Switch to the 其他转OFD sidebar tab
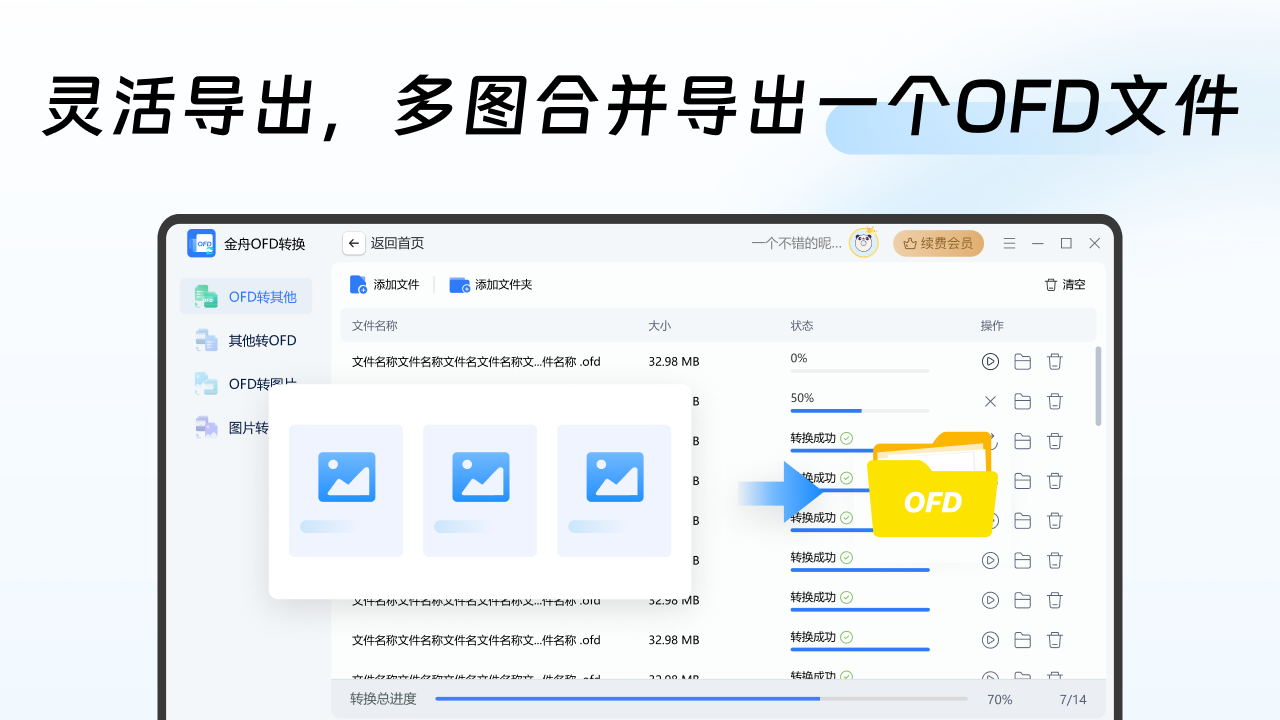 point(245,340)
